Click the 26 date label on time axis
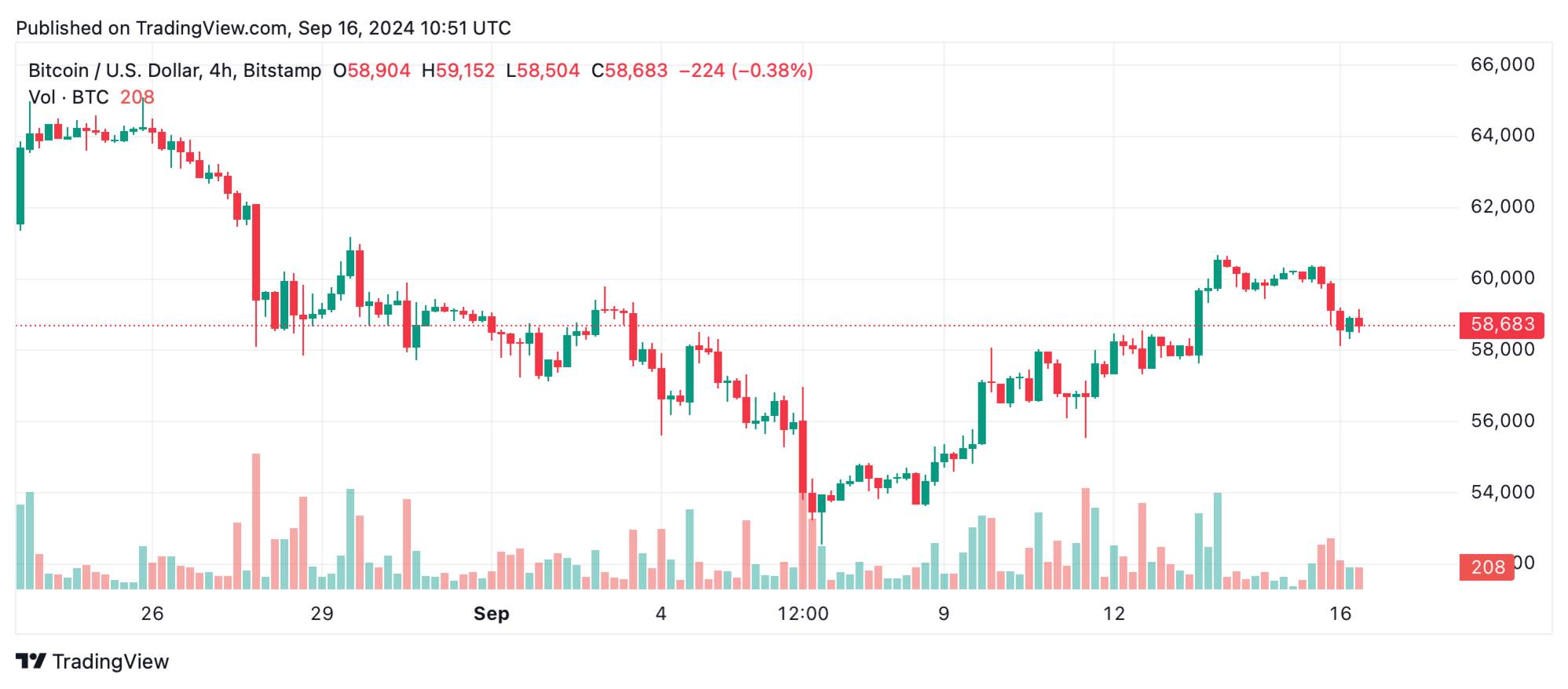This screenshot has height=689, width=1568. pyautogui.click(x=152, y=614)
